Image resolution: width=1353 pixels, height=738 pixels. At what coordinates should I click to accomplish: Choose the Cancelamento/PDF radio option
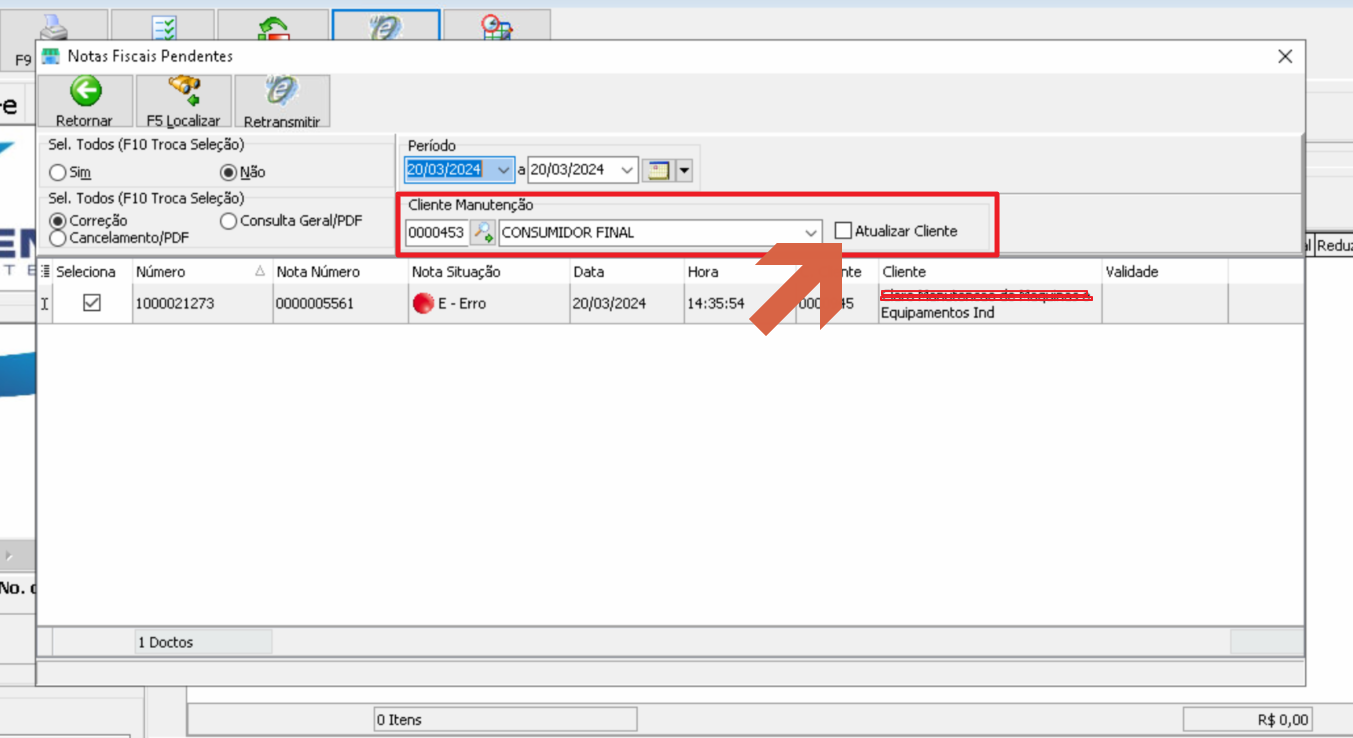[x=58, y=238]
